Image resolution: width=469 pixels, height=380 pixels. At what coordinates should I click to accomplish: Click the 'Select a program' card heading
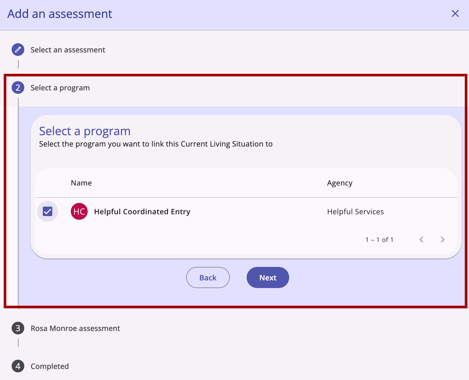85,131
